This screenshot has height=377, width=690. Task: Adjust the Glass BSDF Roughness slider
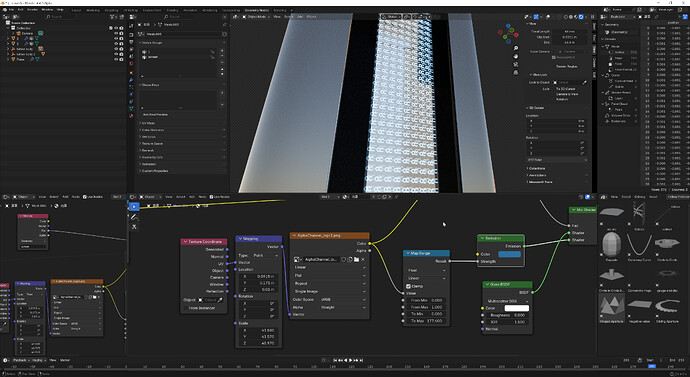[x=507, y=315]
